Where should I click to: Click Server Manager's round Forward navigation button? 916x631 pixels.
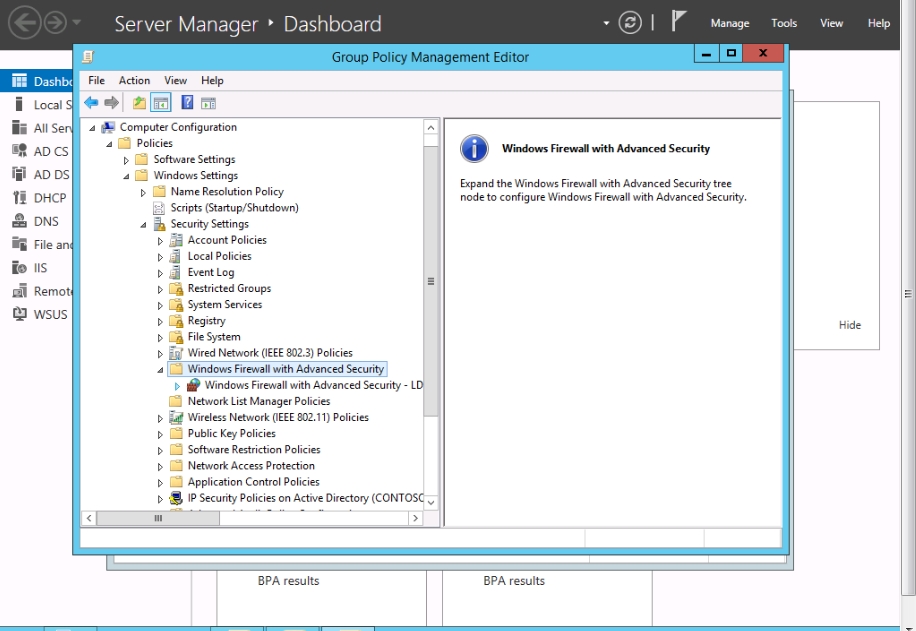(x=56, y=23)
